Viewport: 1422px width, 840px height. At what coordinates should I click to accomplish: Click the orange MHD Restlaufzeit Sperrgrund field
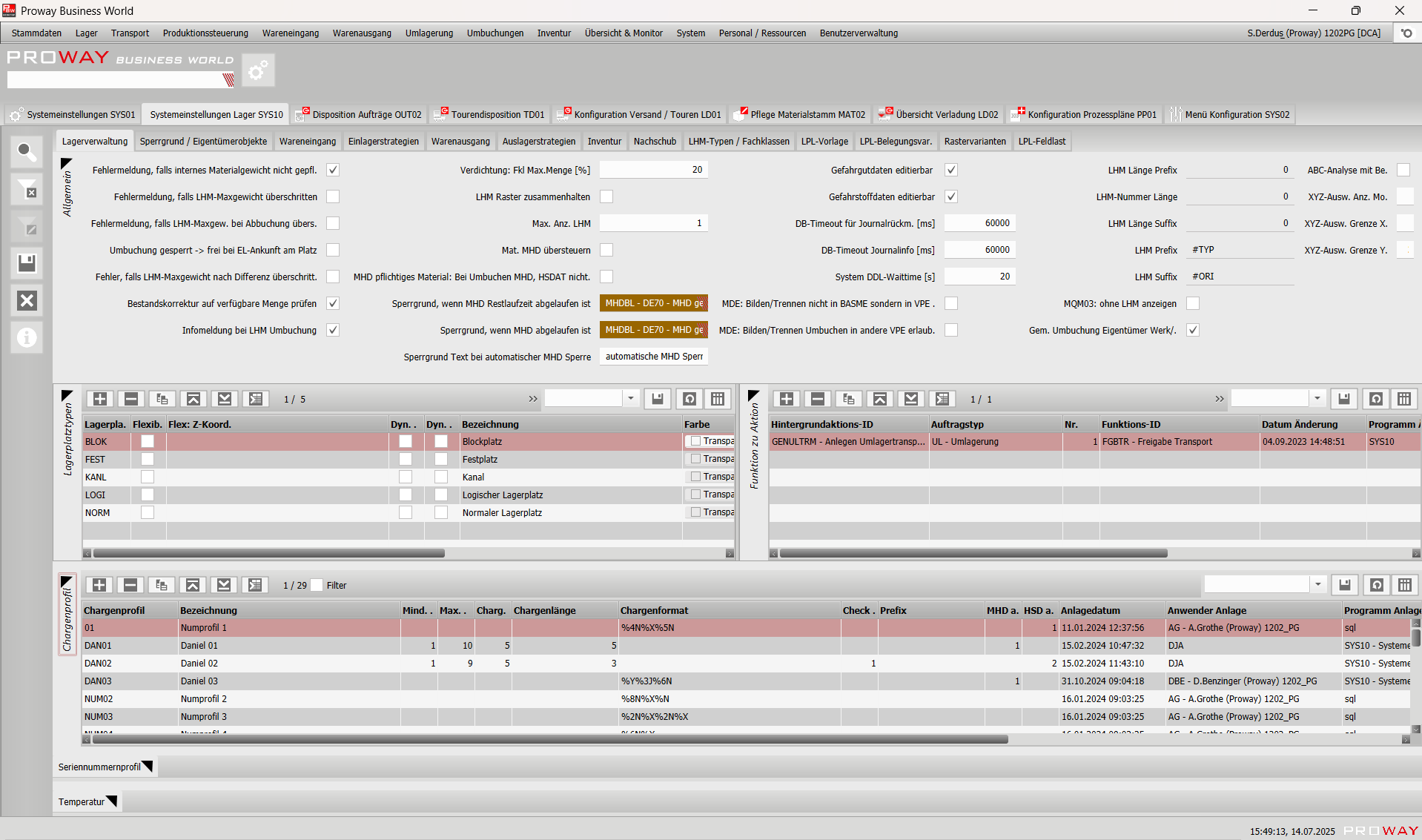pos(653,303)
